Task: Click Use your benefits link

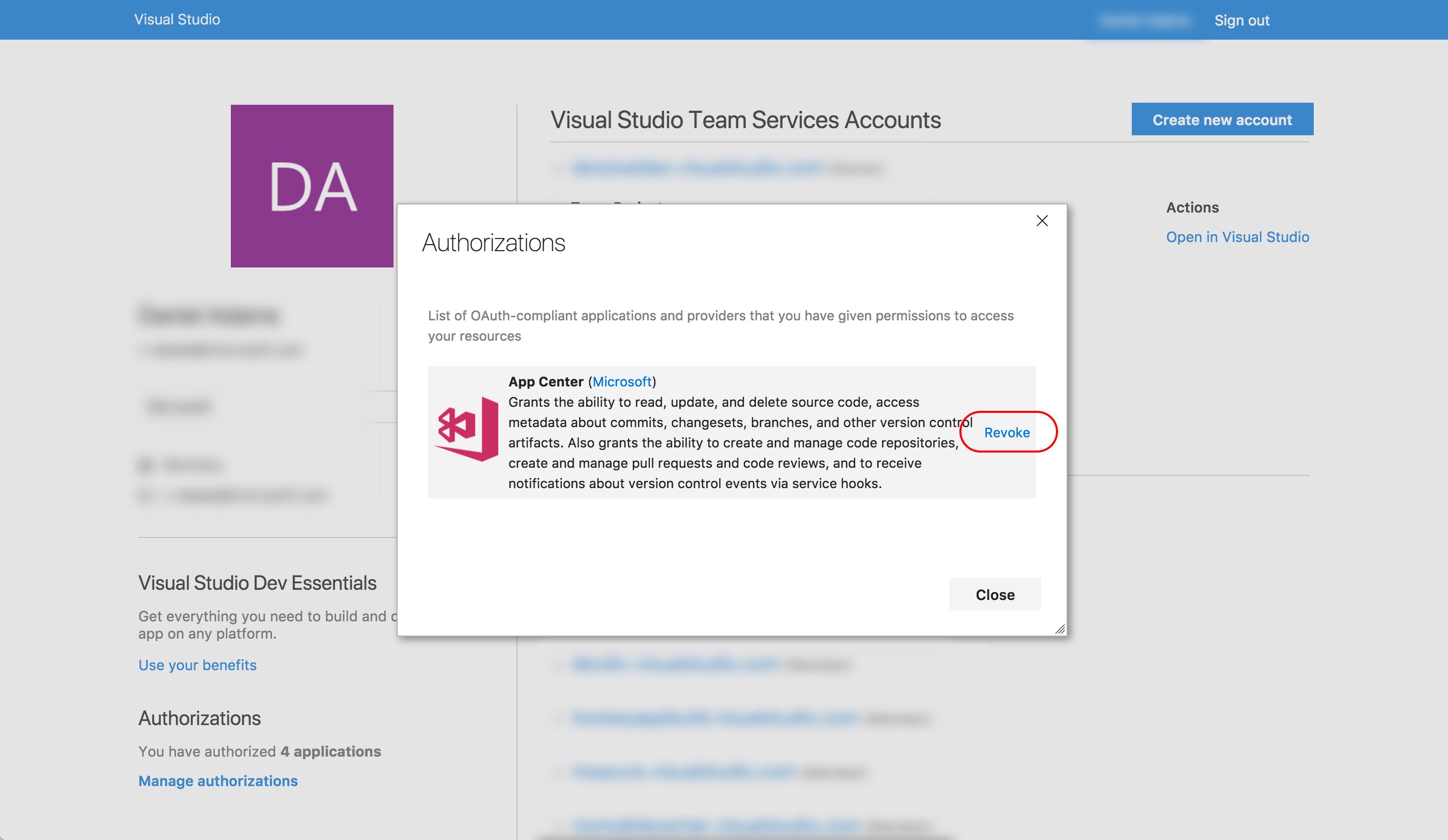Action: pyautogui.click(x=197, y=663)
